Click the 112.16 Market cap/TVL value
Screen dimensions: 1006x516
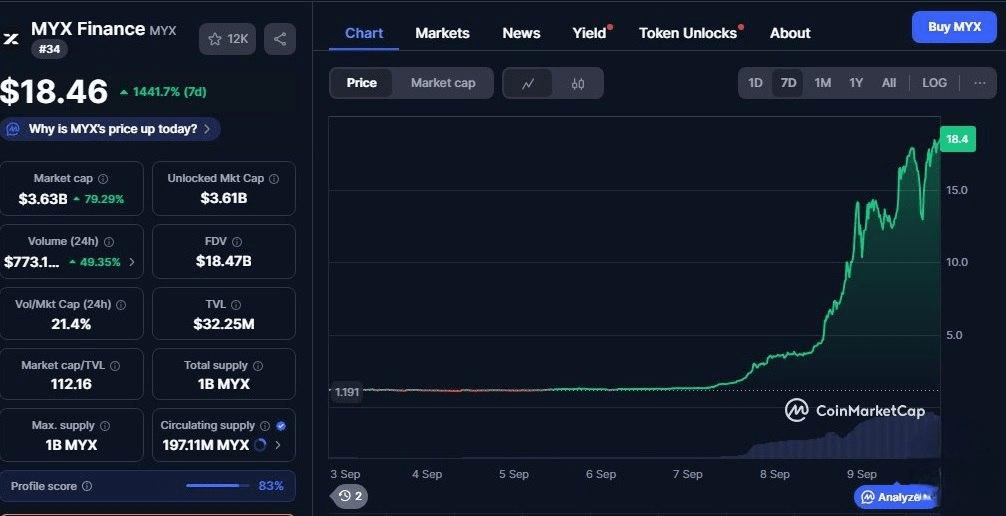71,384
